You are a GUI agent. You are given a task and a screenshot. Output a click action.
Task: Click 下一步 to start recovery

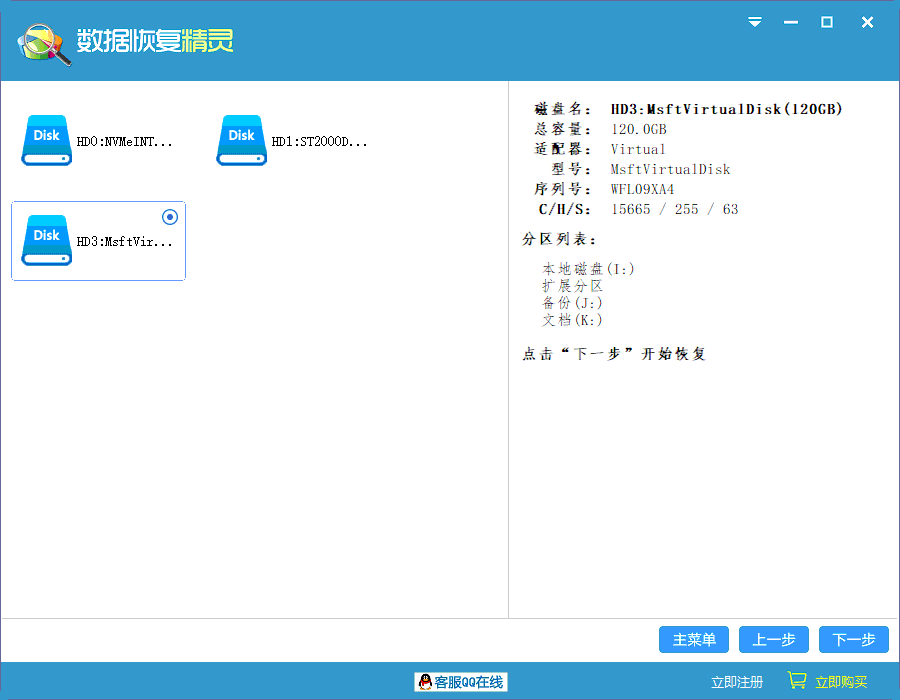[854, 639]
